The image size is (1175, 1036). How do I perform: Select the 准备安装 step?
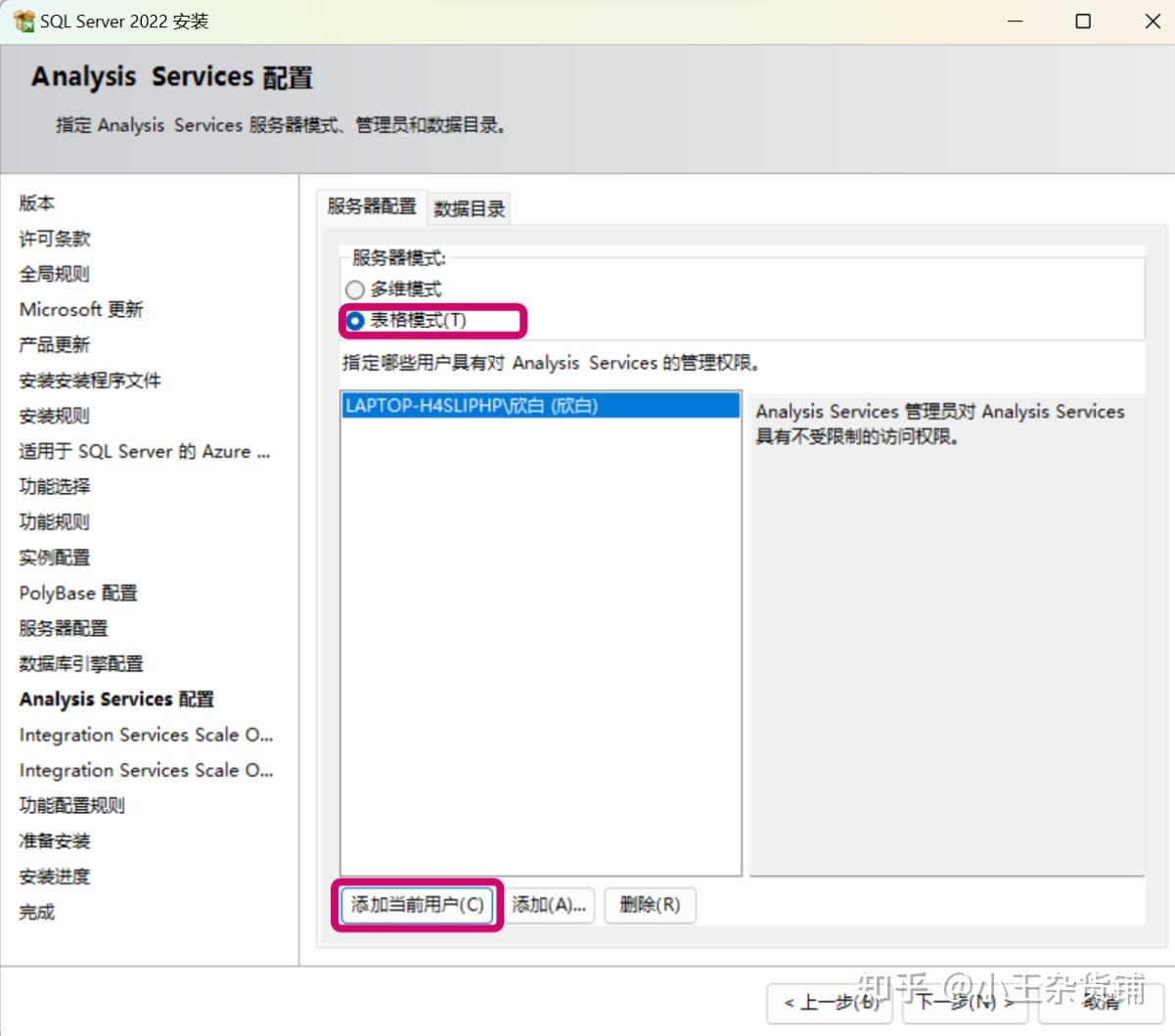(x=54, y=840)
